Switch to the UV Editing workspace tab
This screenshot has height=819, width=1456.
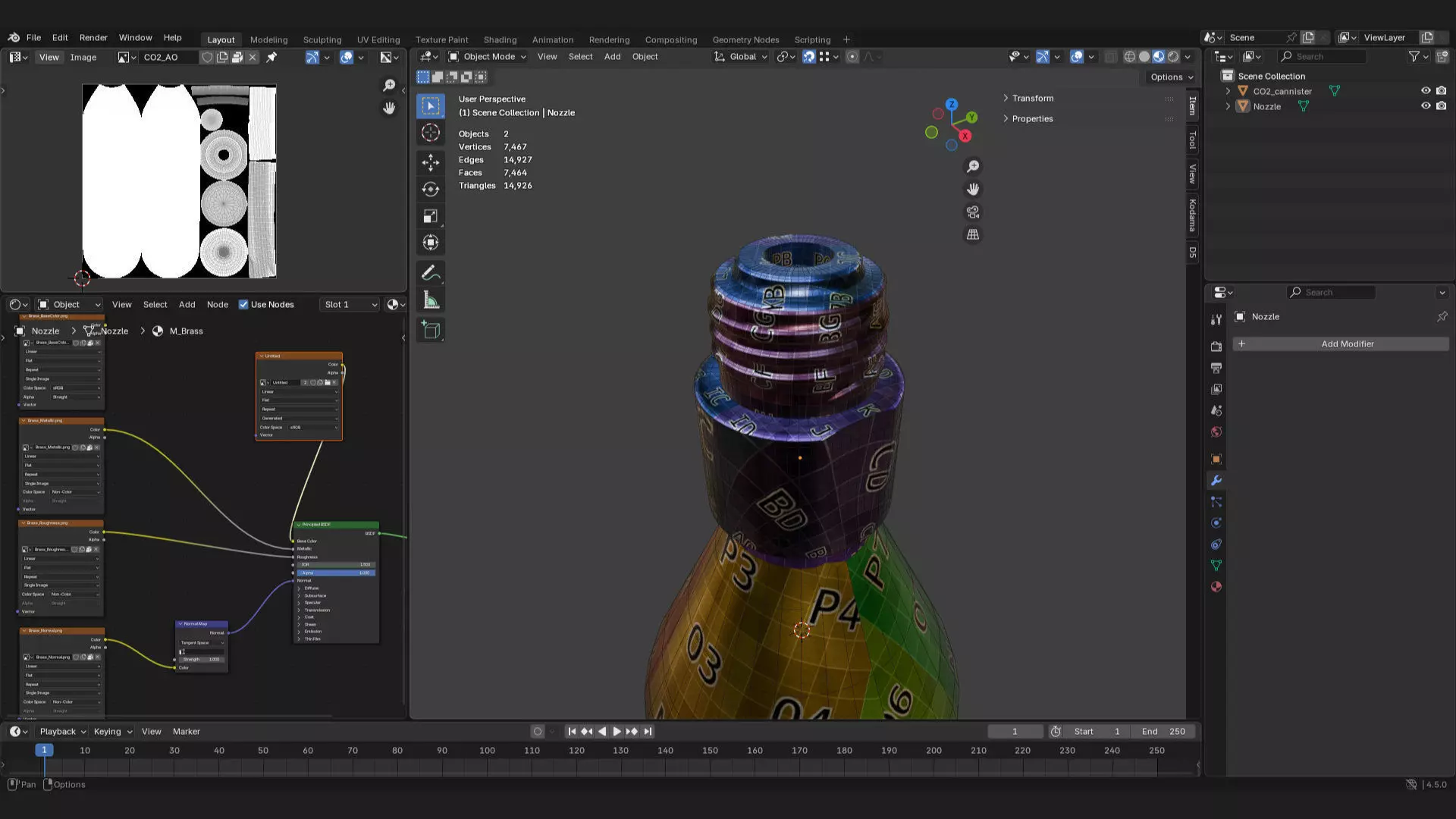point(378,39)
